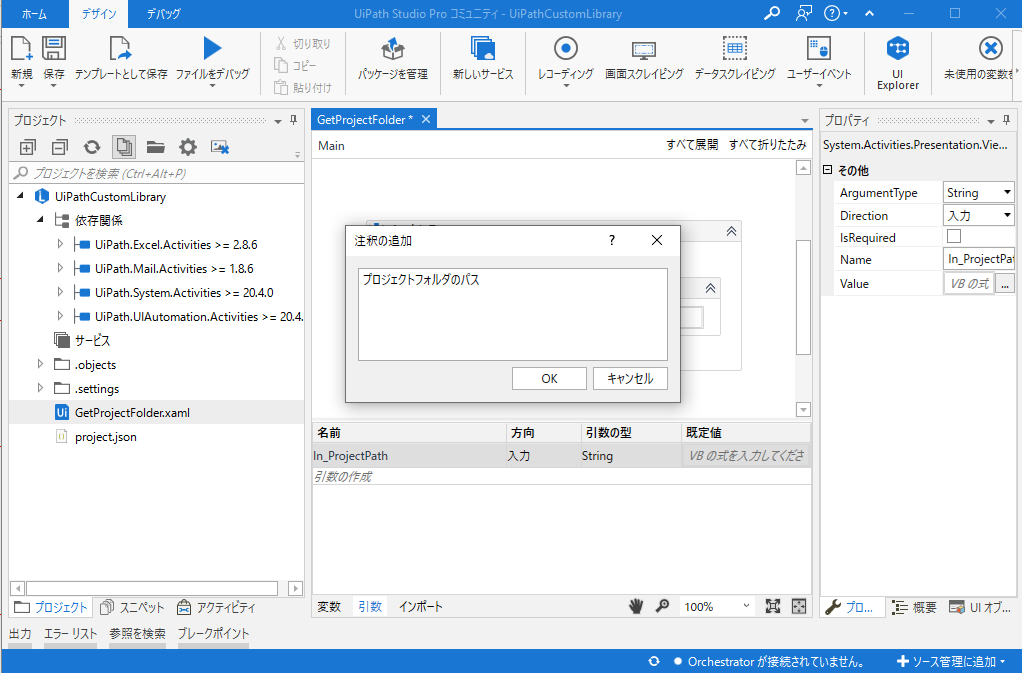Switch to the ホーム ribbon tab

35,14
